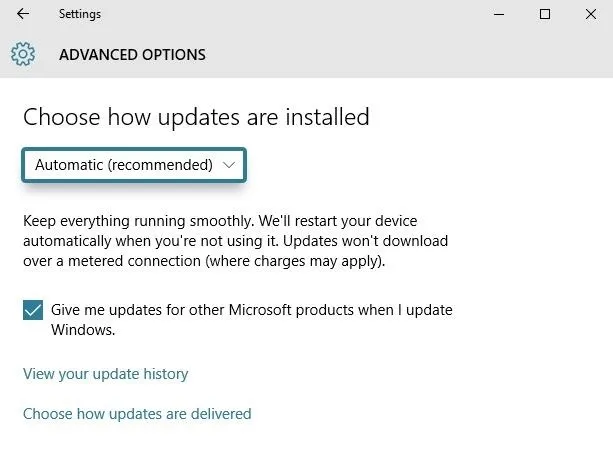613x451 pixels.
Task: Click the Settings title in title bar
Action: 80,14
